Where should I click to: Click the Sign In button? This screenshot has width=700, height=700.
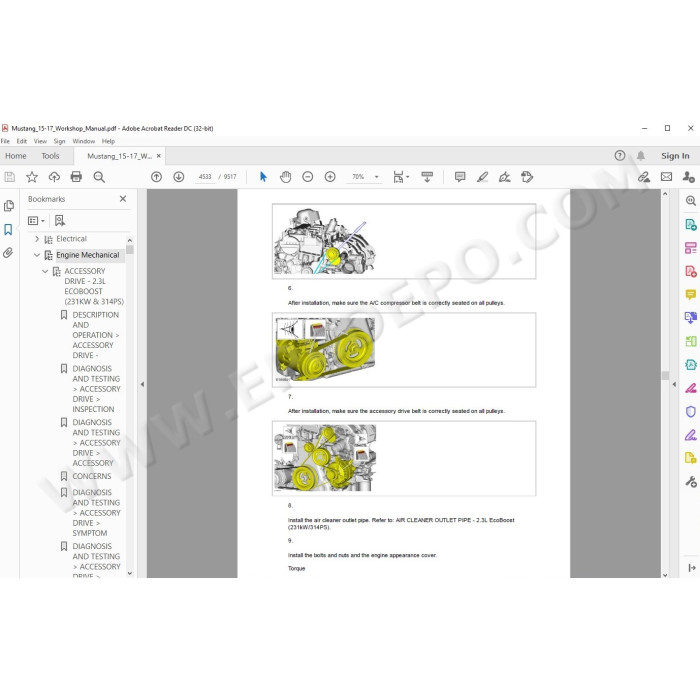coord(675,156)
